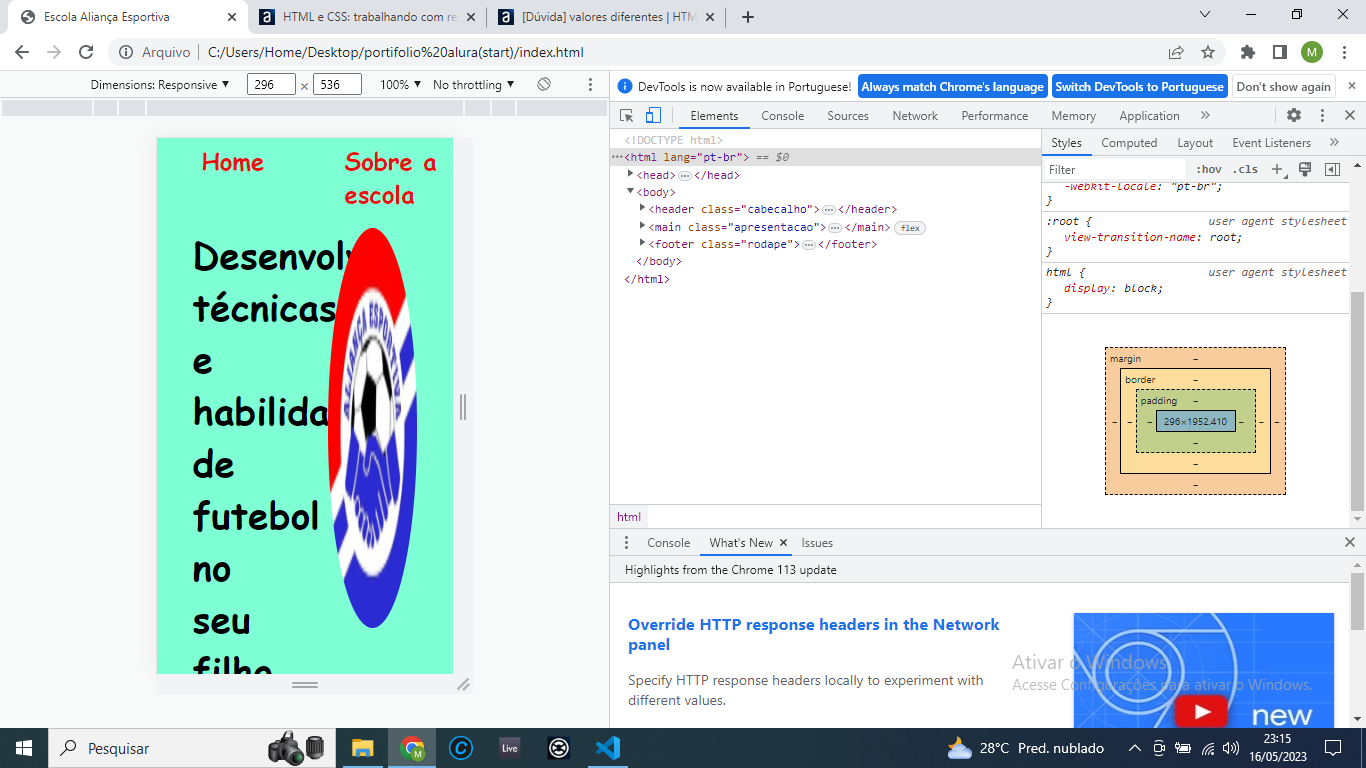The image size is (1366, 768).
Task: Open the Windows Start menu
Action: (x=24, y=748)
